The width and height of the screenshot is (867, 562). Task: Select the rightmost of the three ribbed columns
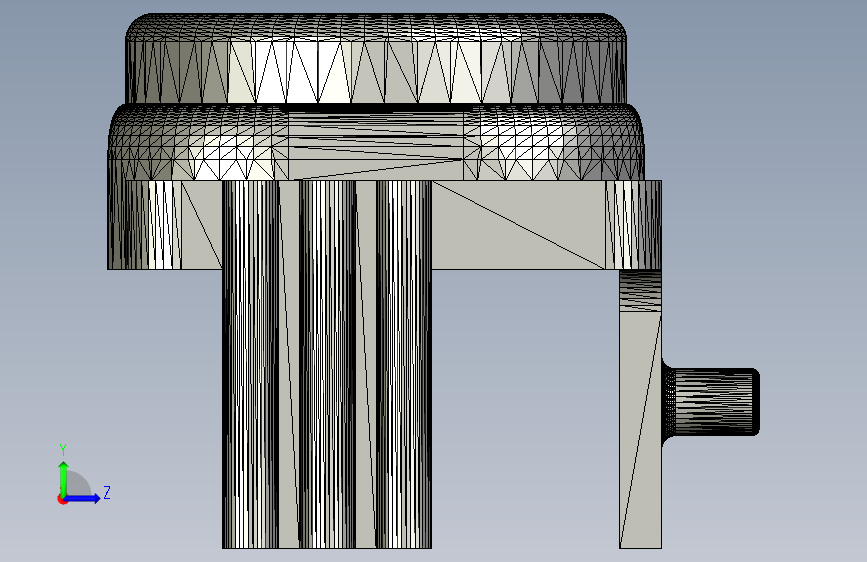tap(404, 364)
